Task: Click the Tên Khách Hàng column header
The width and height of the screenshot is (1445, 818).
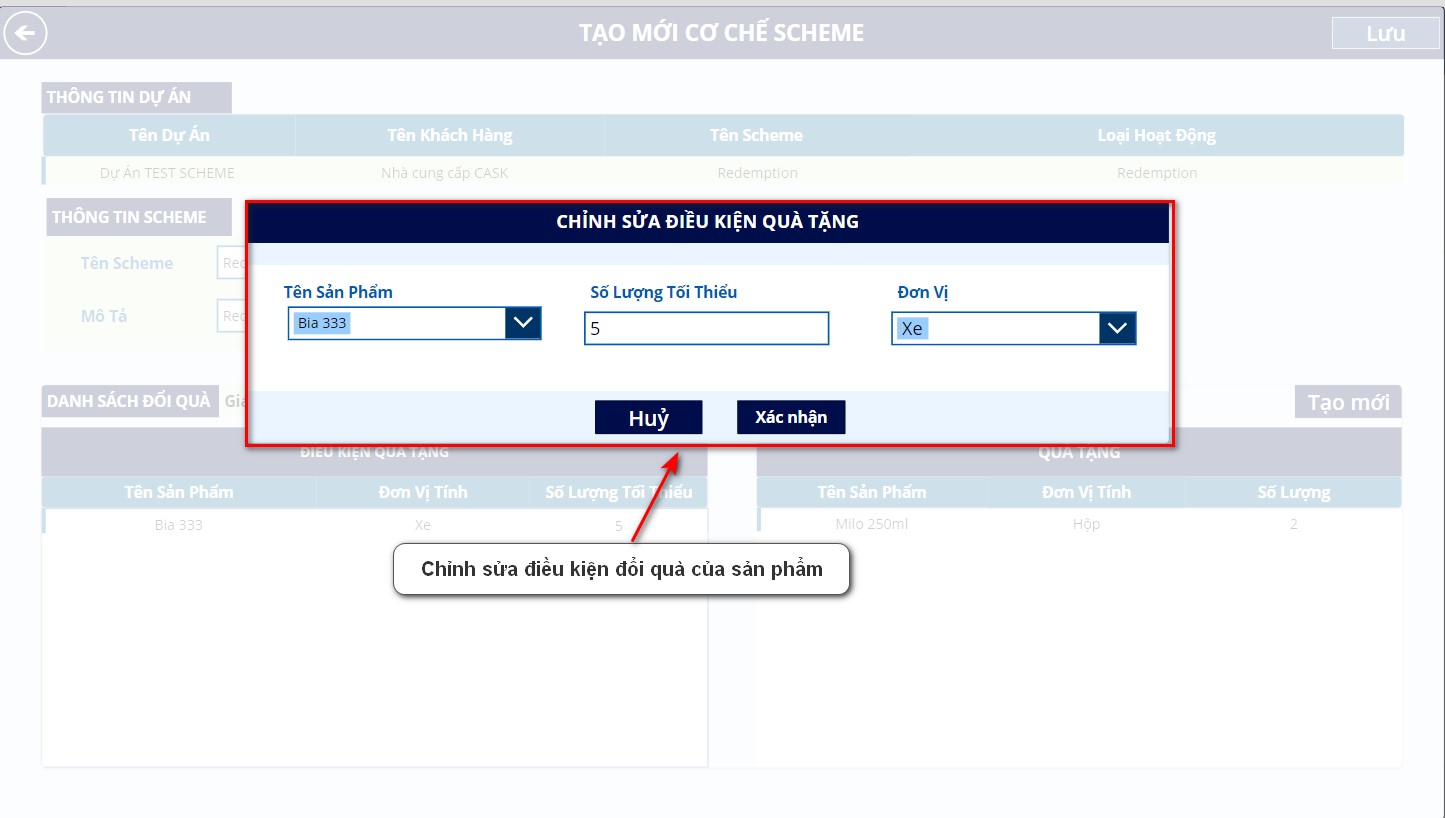Action: 450,135
